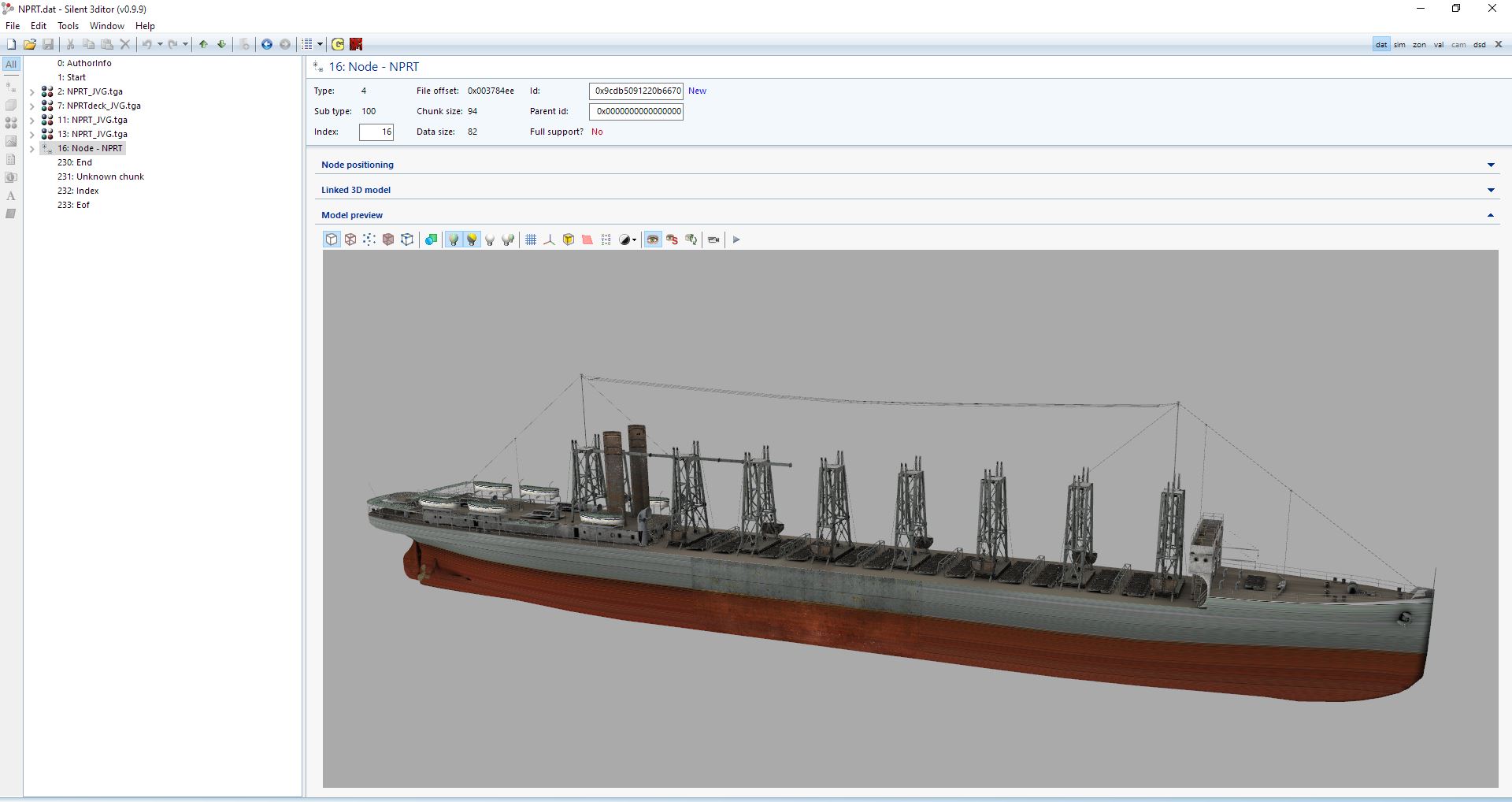Viewport: 1512px width, 802px height.
Task: Click the camera icon in preview toolbar
Action: pyautogui.click(x=713, y=239)
